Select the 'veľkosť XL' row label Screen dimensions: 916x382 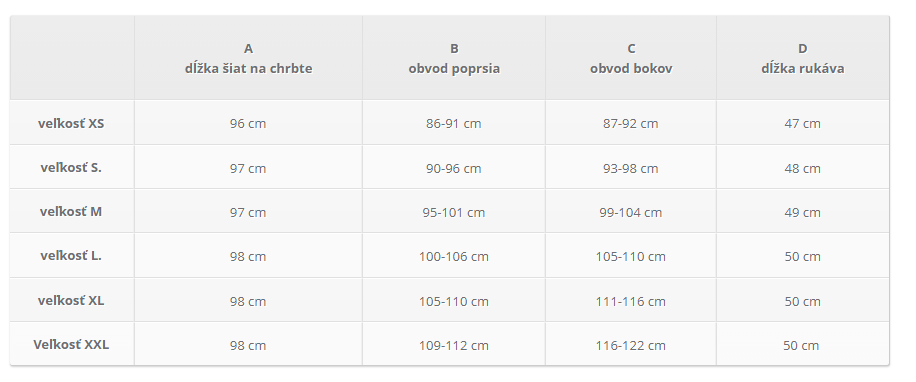[x=71, y=301]
